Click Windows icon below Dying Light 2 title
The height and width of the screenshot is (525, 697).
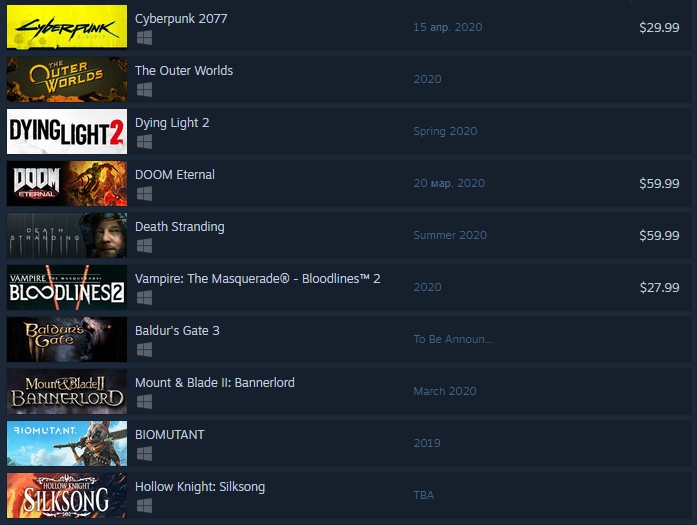point(144,142)
